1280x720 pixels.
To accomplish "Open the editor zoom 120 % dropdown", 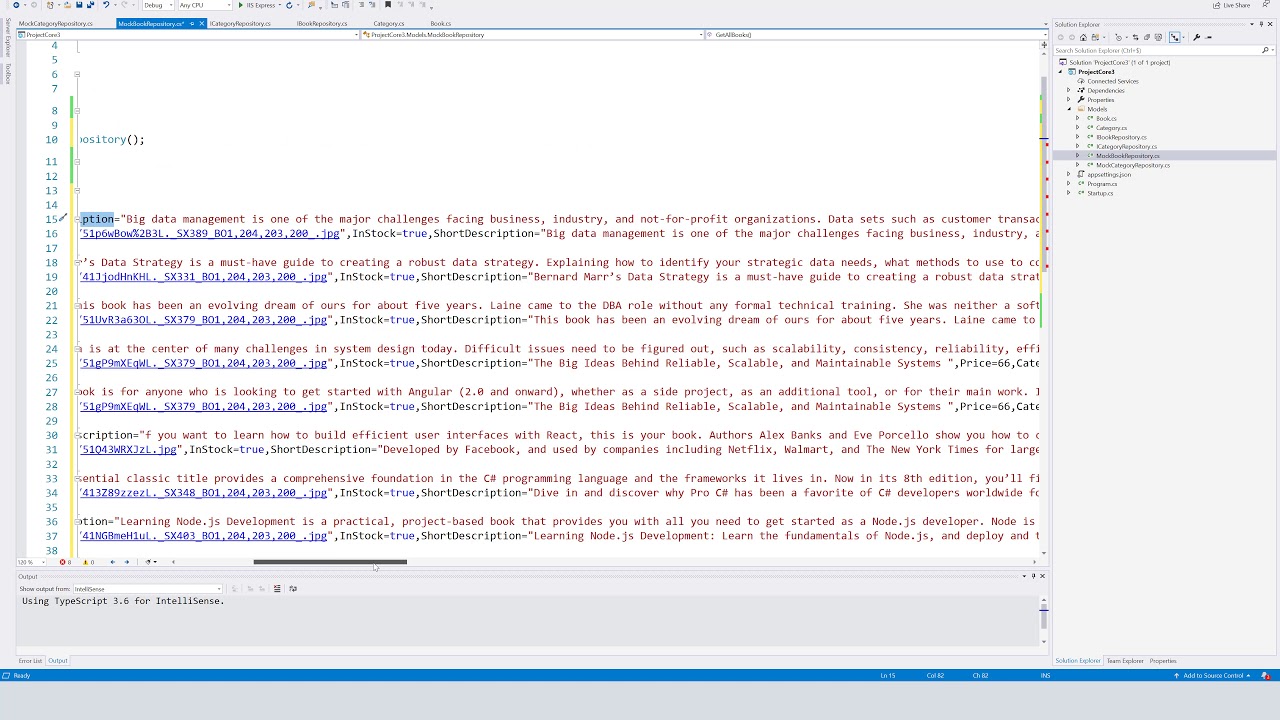I will coord(31,562).
